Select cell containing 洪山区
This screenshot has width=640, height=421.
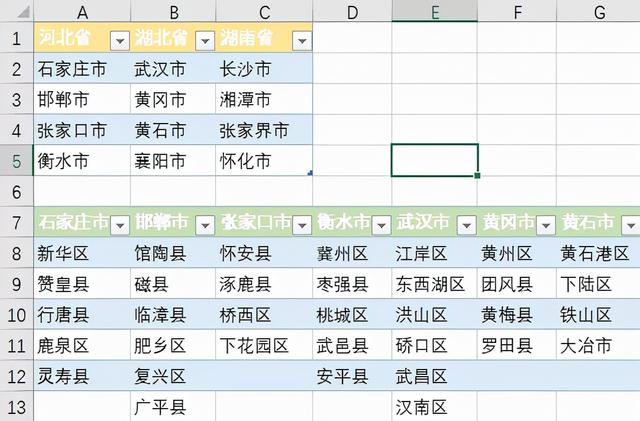(x=434, y=314)
